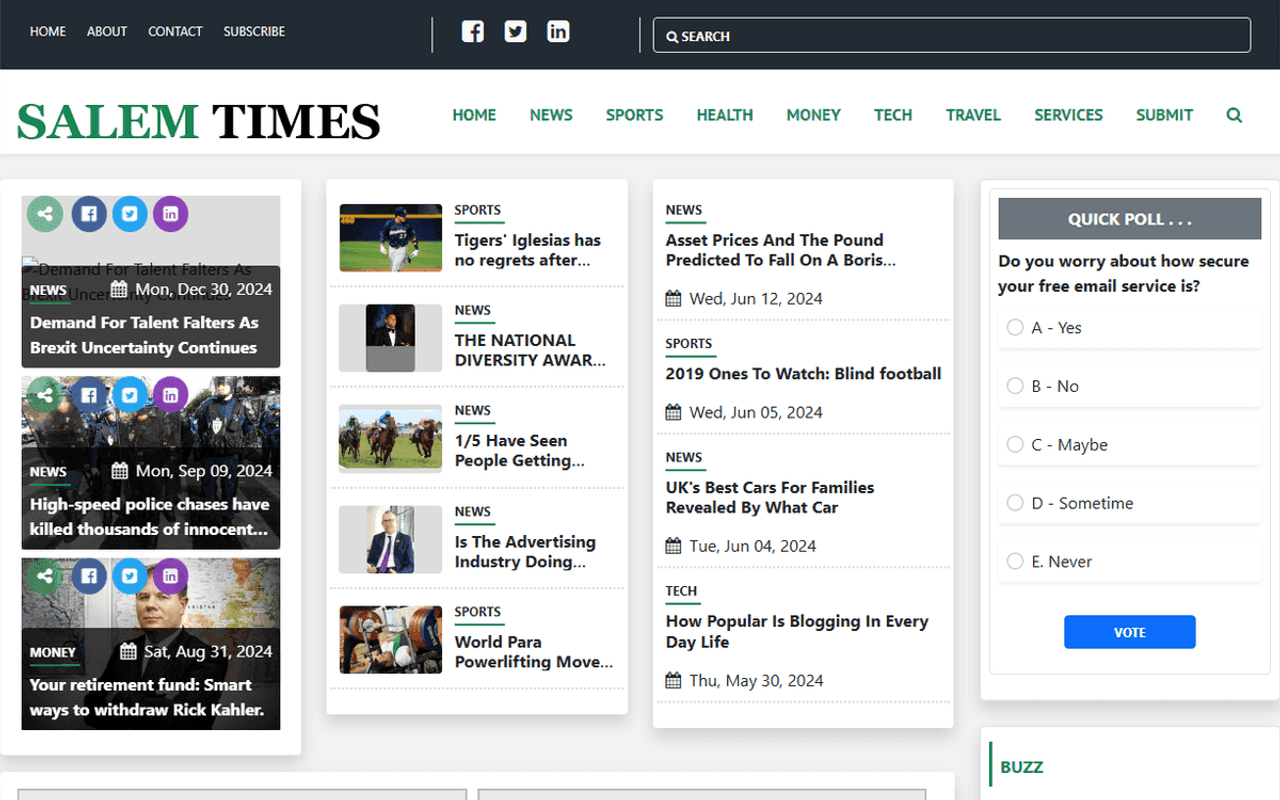Click search magnifier icon in main navigation
This screenshot has width=1280, height=800.
[x=1234, y=115]
